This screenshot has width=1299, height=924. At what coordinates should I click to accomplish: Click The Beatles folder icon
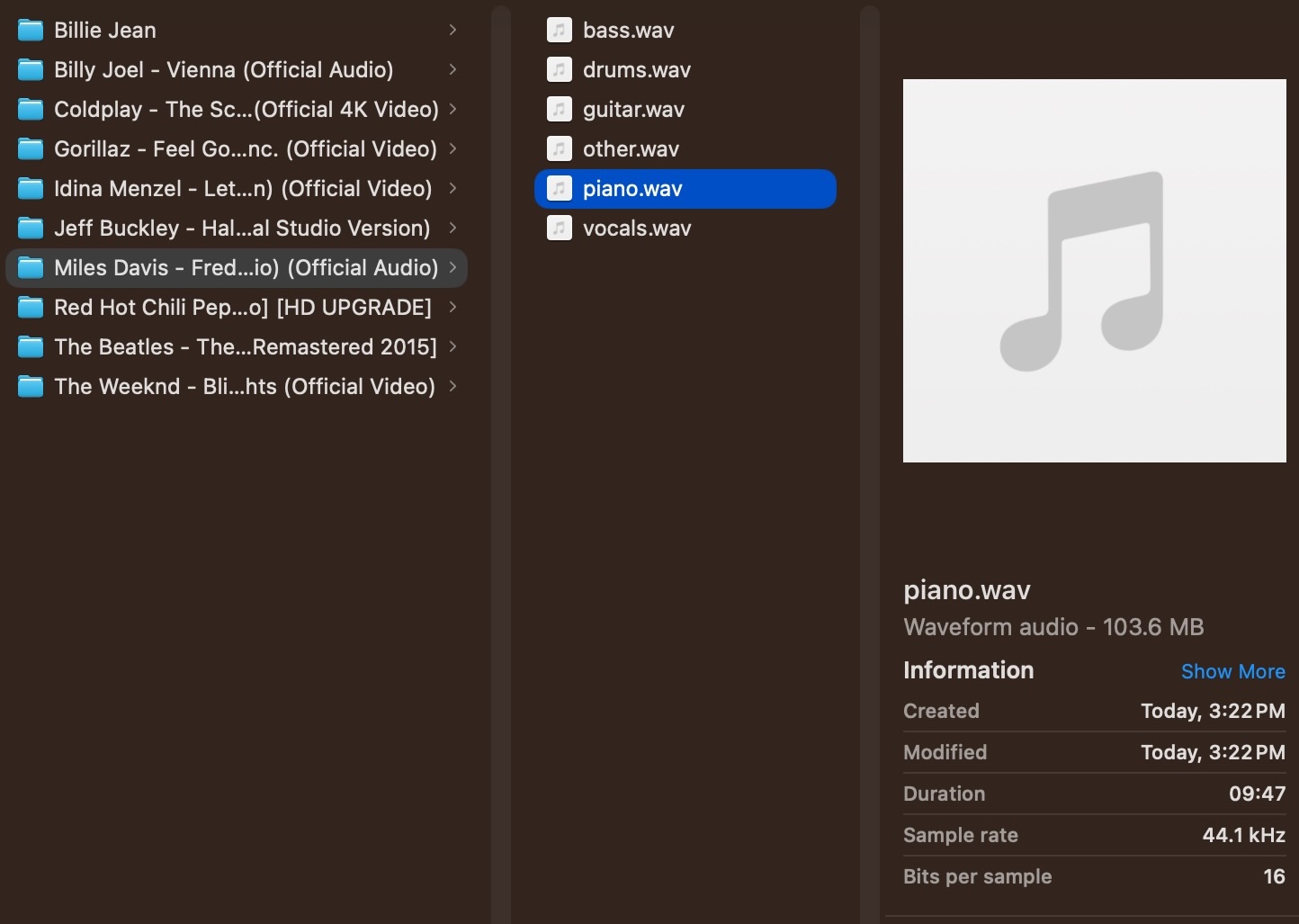click(x=31, y=347)
